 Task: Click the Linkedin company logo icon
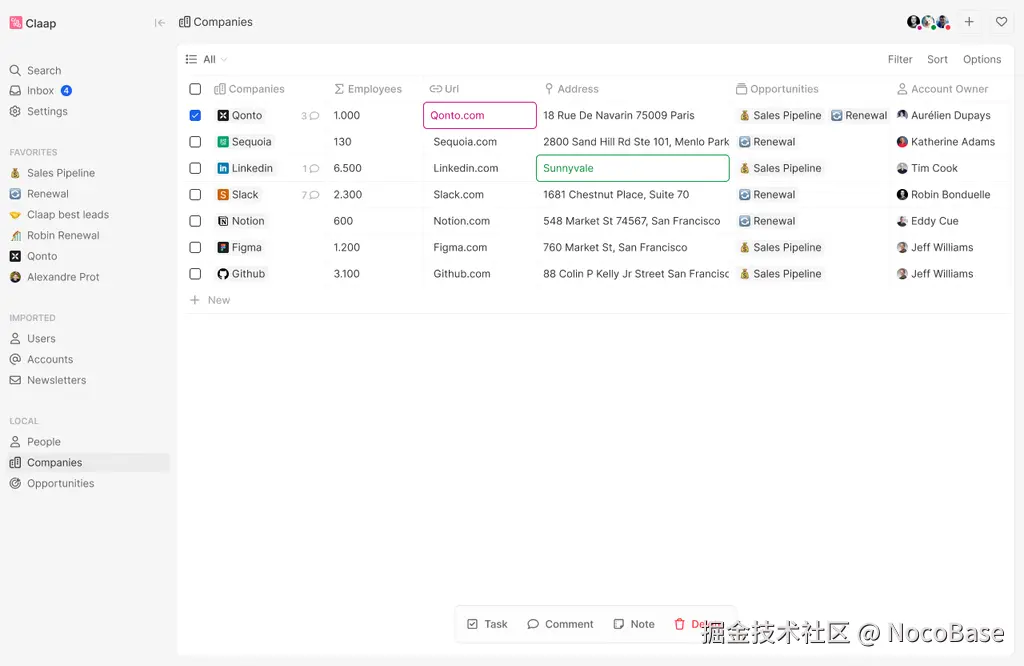[223, 168]
